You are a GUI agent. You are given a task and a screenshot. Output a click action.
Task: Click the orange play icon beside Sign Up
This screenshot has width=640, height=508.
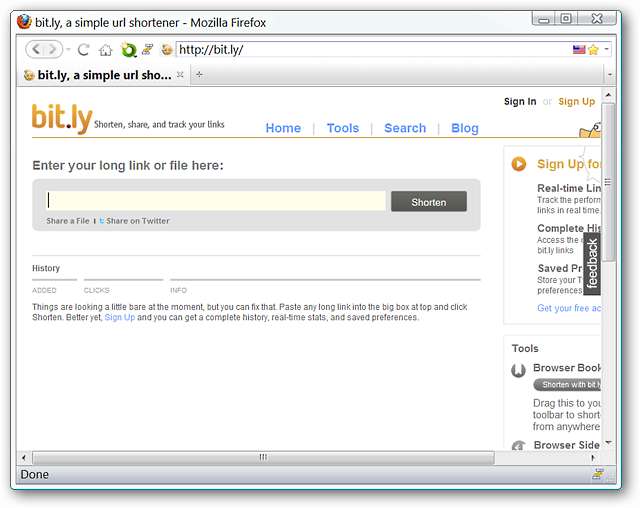tap(519, 164)
